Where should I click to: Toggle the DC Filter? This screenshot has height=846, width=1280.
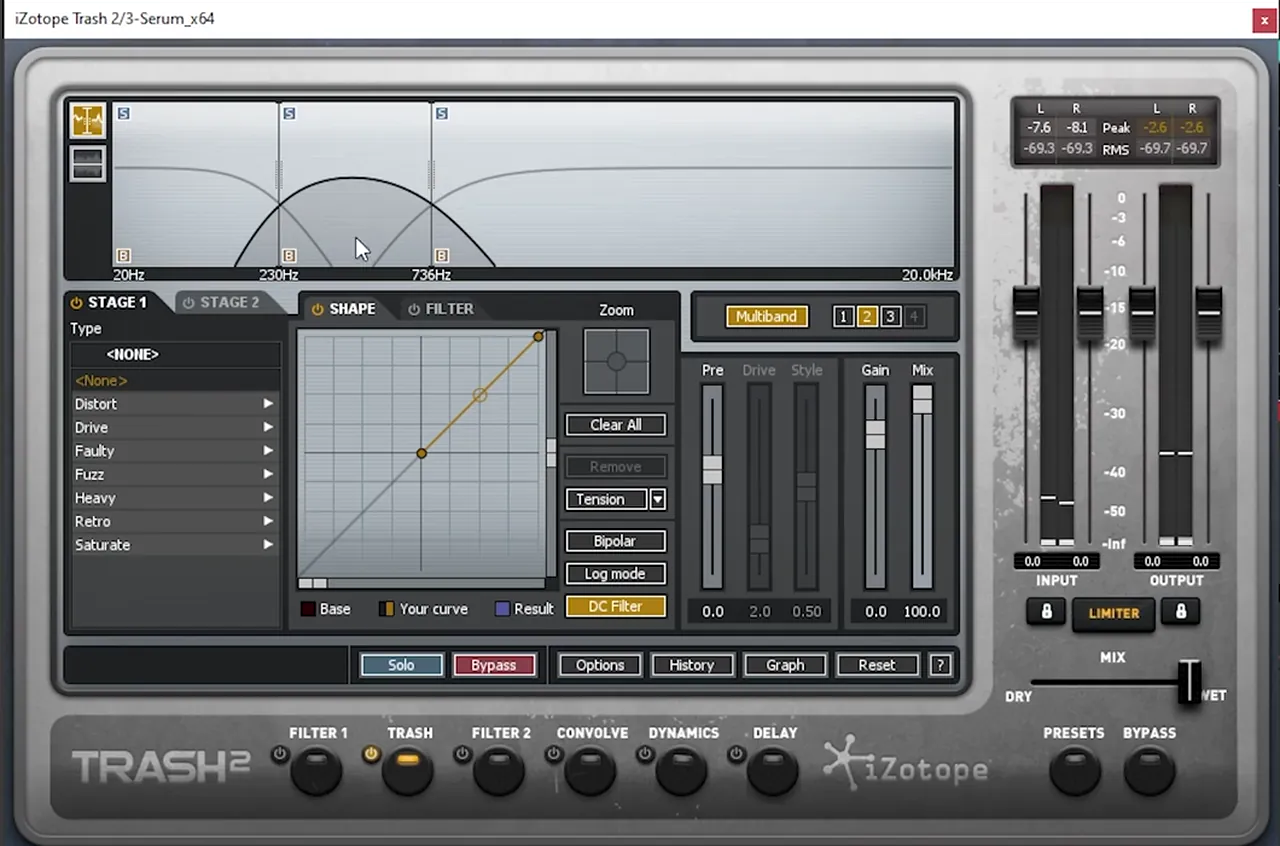616,606
